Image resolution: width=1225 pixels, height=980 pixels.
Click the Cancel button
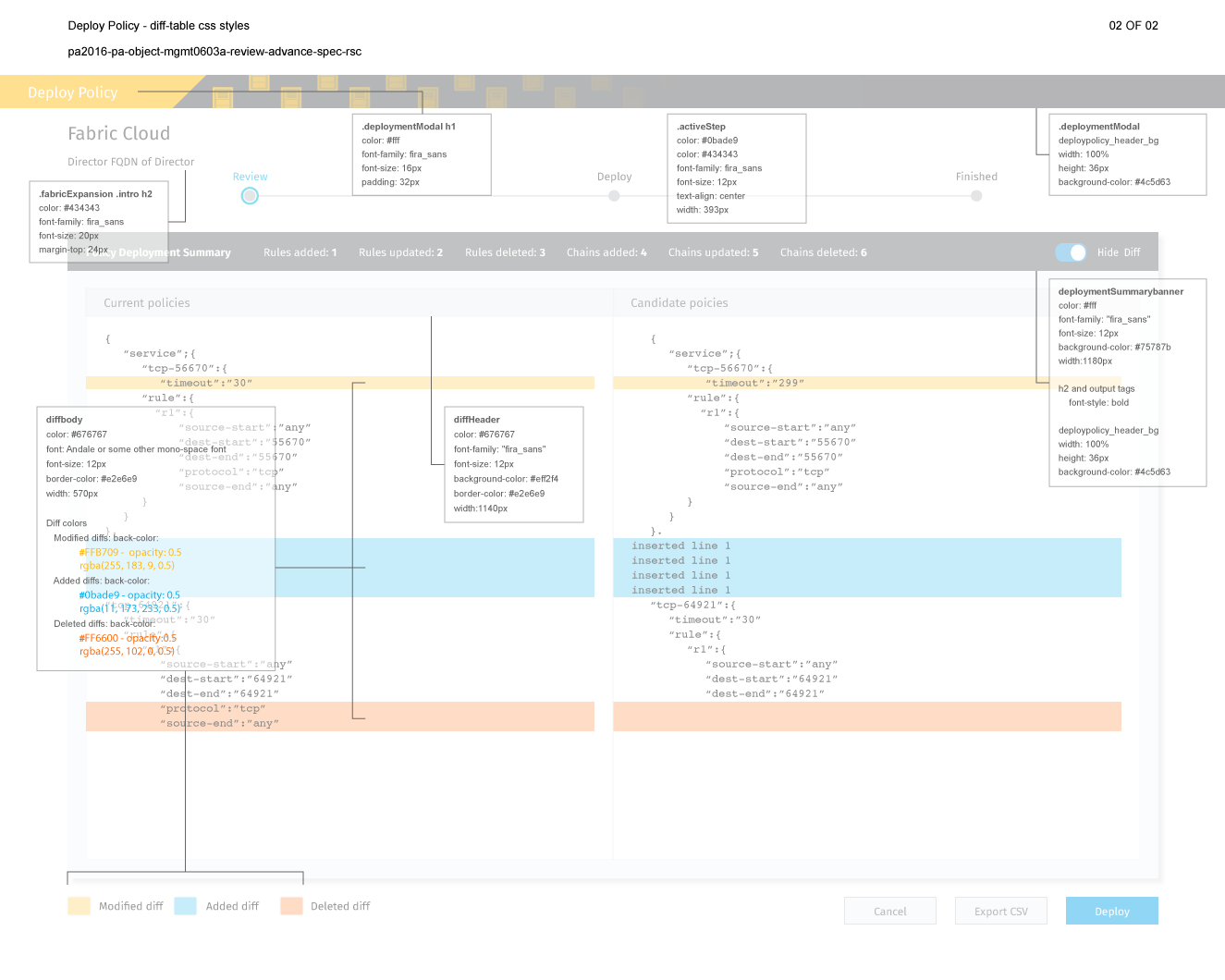[889, 911]
